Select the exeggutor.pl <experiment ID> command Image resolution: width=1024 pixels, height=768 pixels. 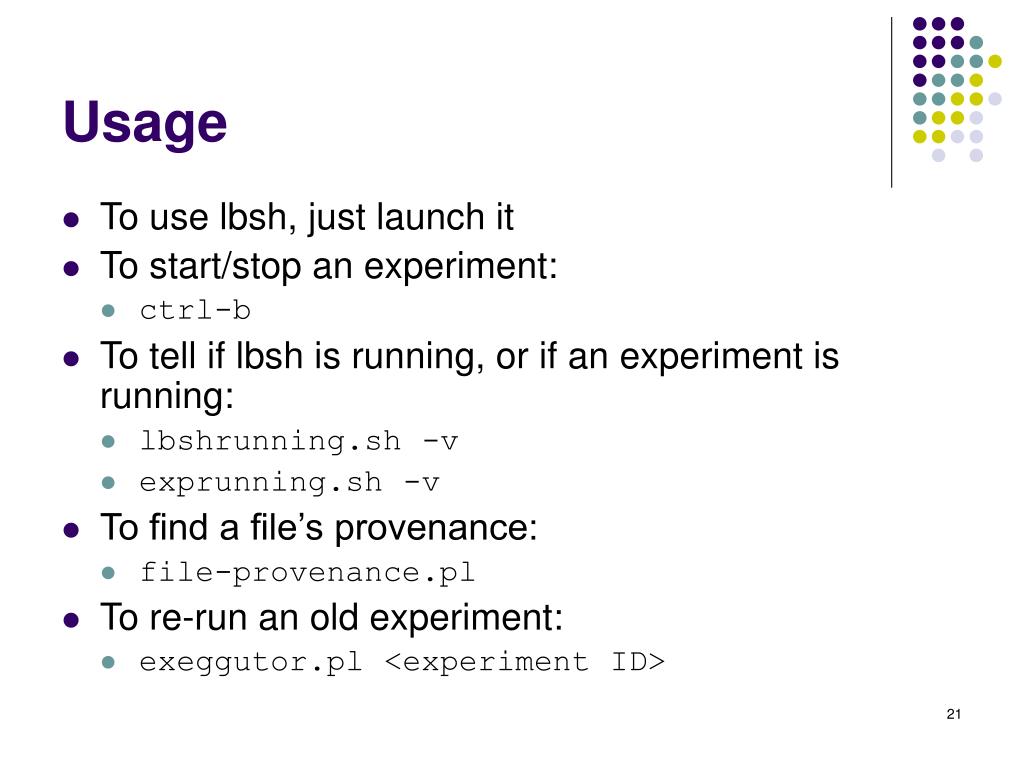click(x=402, y=662)
